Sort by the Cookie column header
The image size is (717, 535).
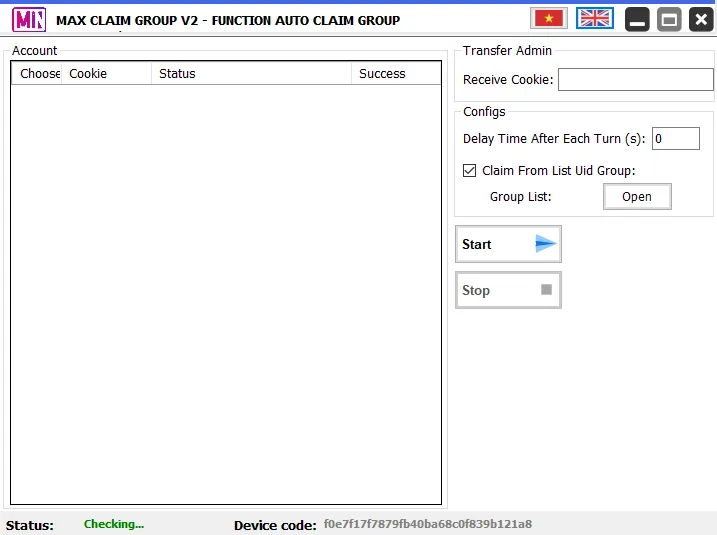click(x=105, y=73)
